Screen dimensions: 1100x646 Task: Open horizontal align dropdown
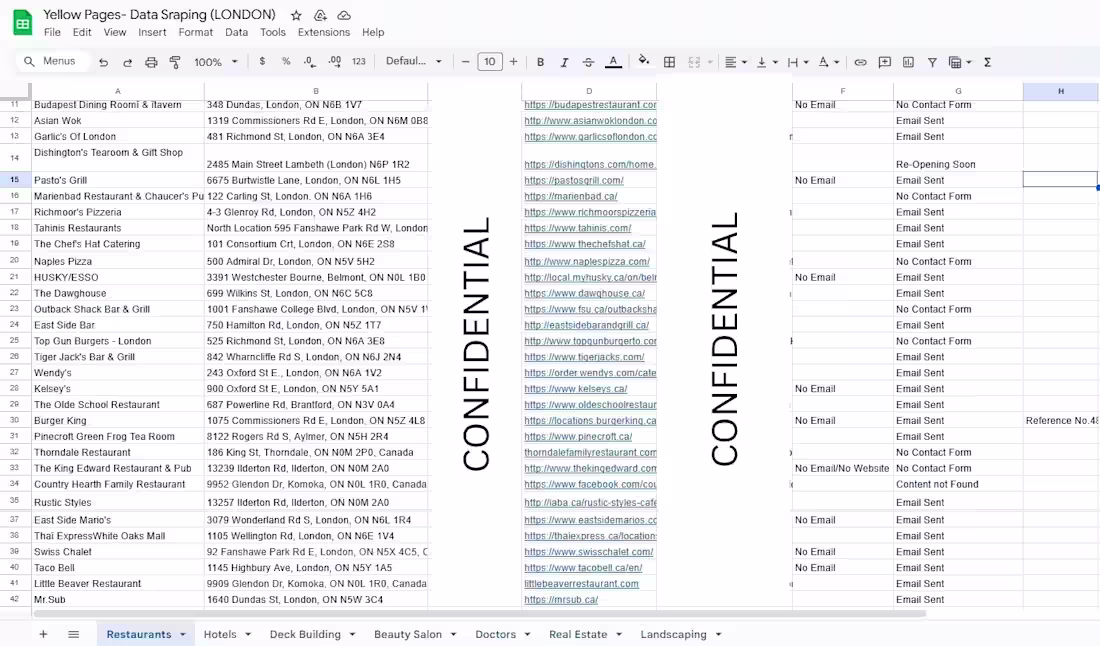pos(735,62)
